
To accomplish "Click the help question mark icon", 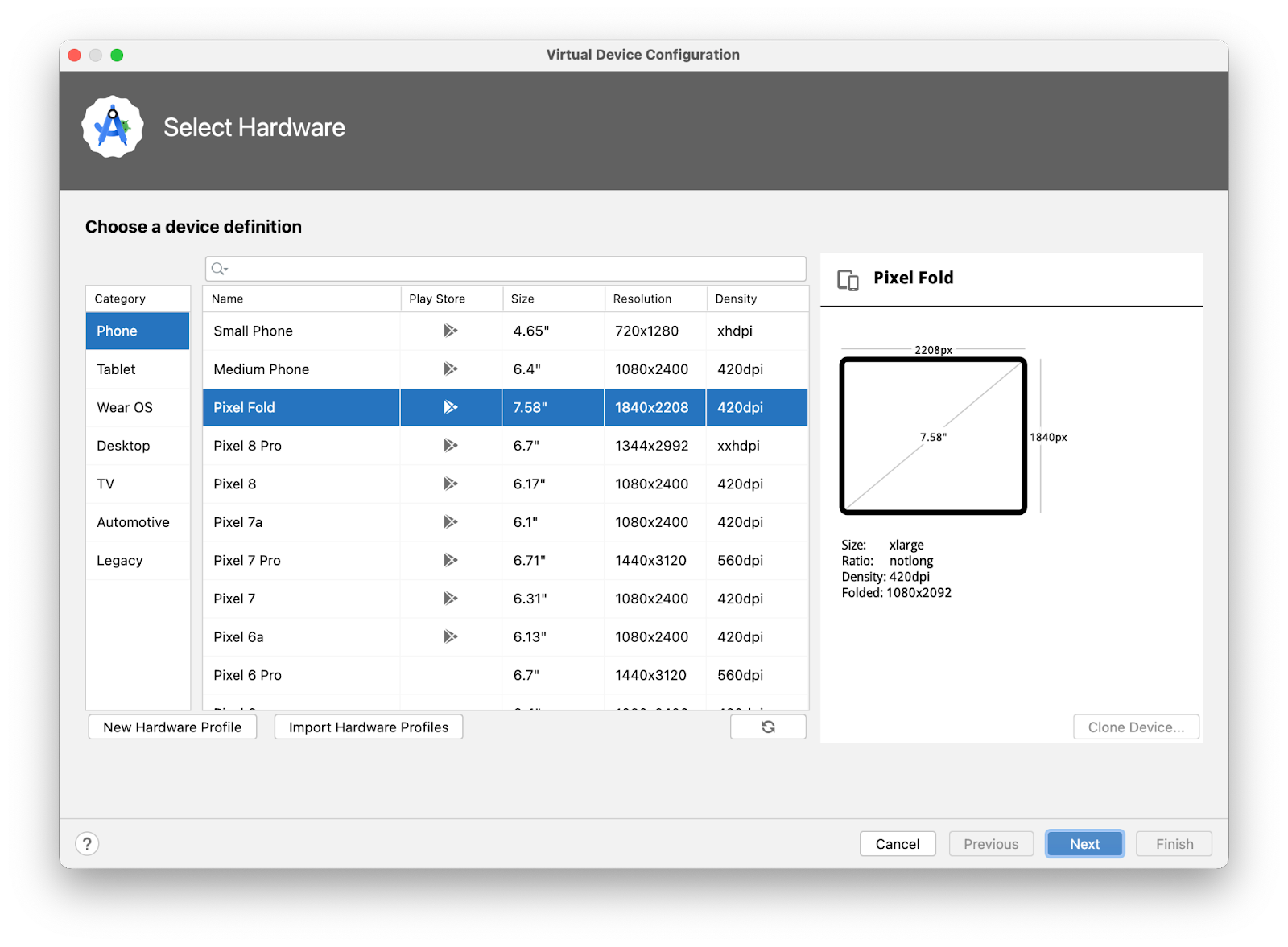I will coord(87,843).
